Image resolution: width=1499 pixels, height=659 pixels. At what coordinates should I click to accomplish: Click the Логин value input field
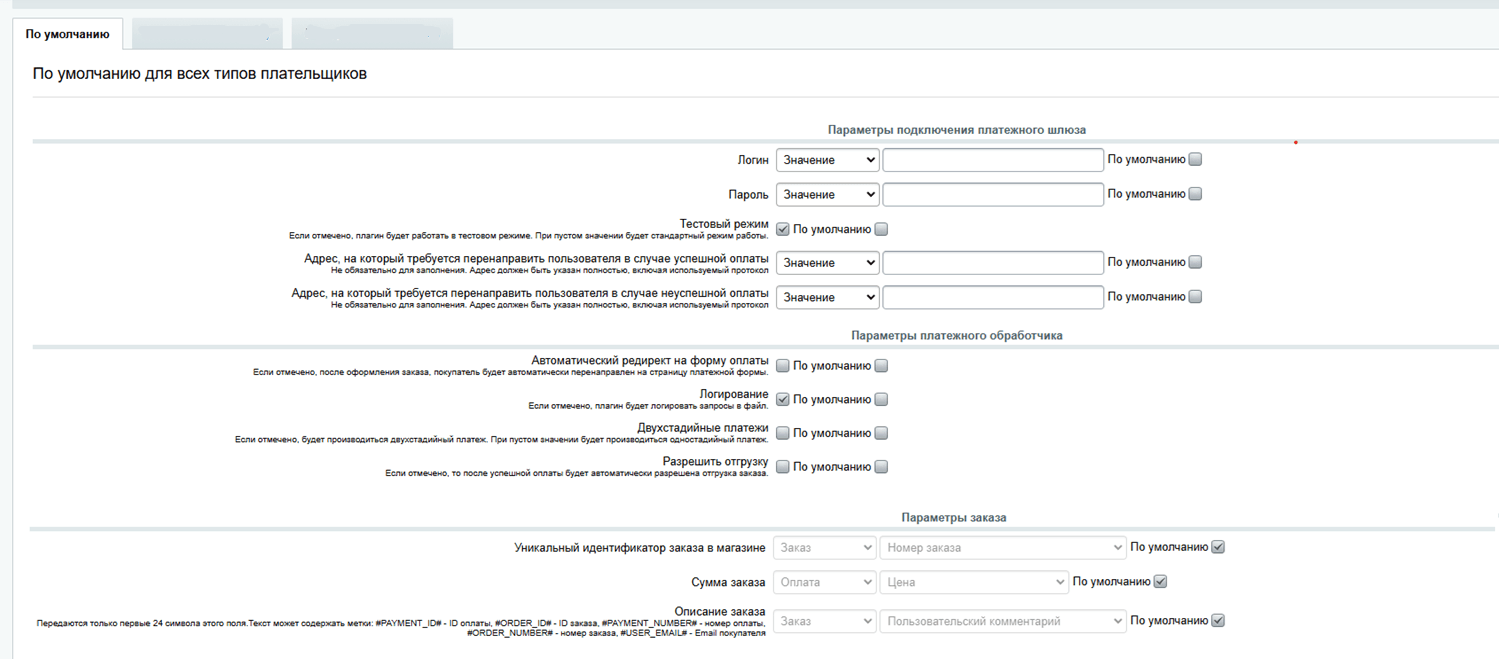click(x=992, y=160)
